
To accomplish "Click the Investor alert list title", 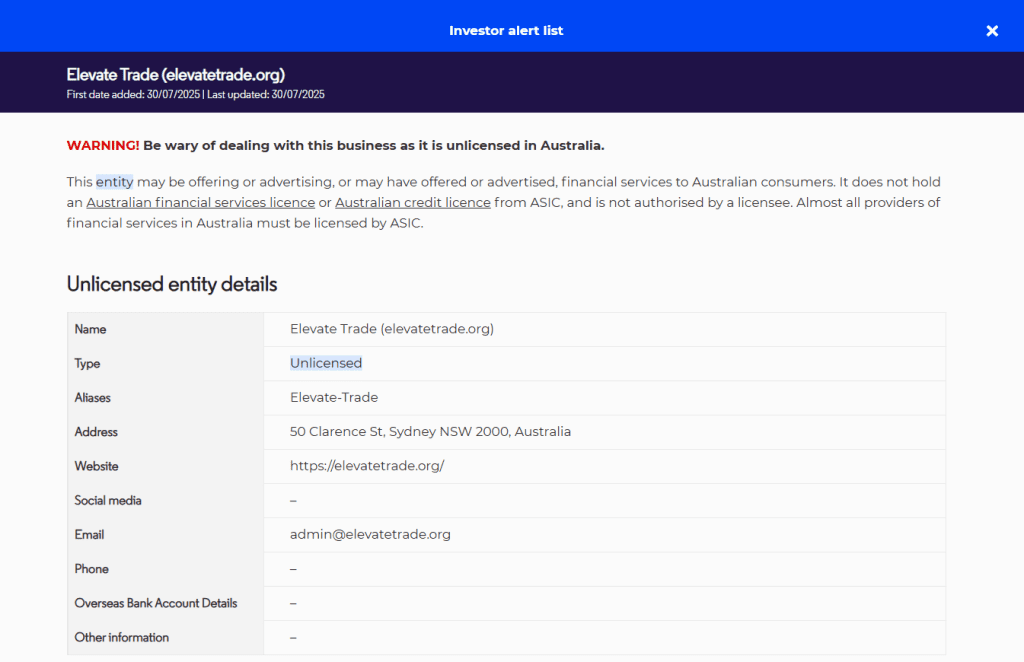I will click(x=506, y=31).
